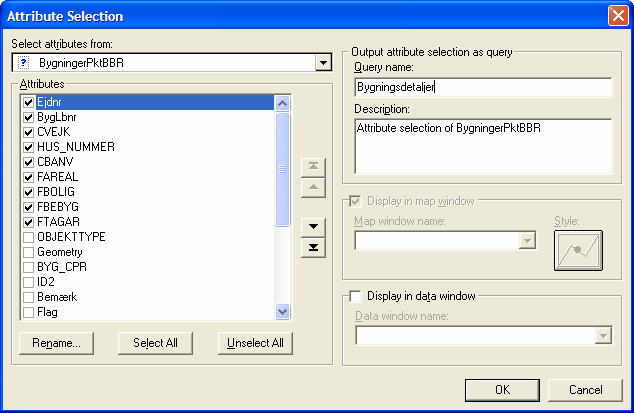Viewport: 634px width, 413px height.
Task: Enable Display in data window
Action: point(355,296)
